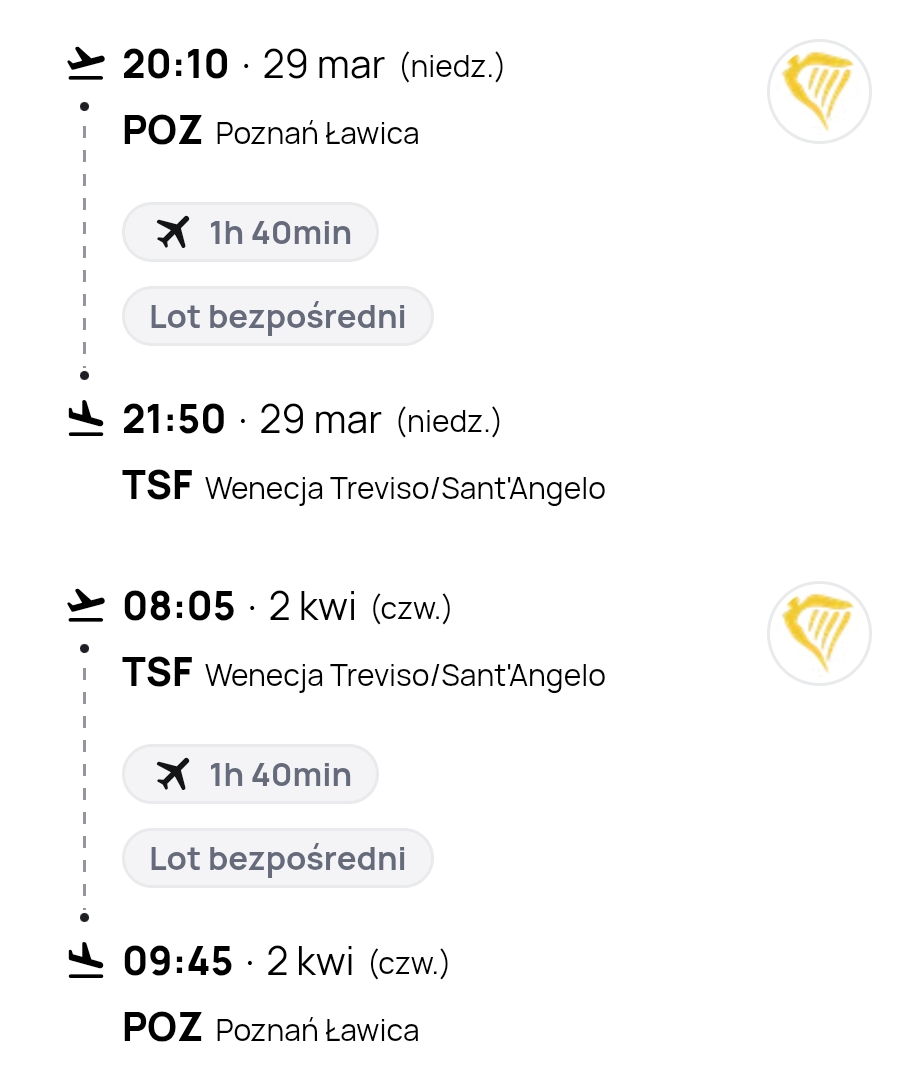Viewport: 910px width, 1084px height.
Task: Click landing plane icon beside 09:45
Action: [86, 963]
